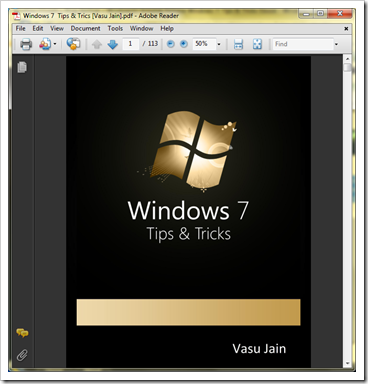Click the scrollbar up arrow
The image size is (368, 384).
[x=347, y=59]
